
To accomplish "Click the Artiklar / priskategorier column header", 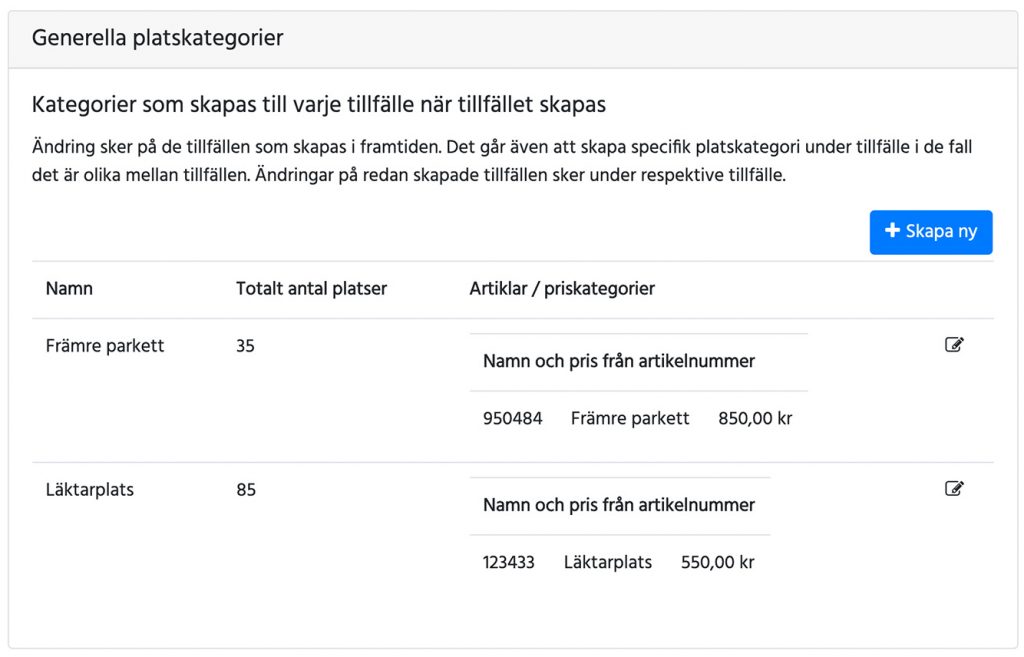I will pos(562,289).
